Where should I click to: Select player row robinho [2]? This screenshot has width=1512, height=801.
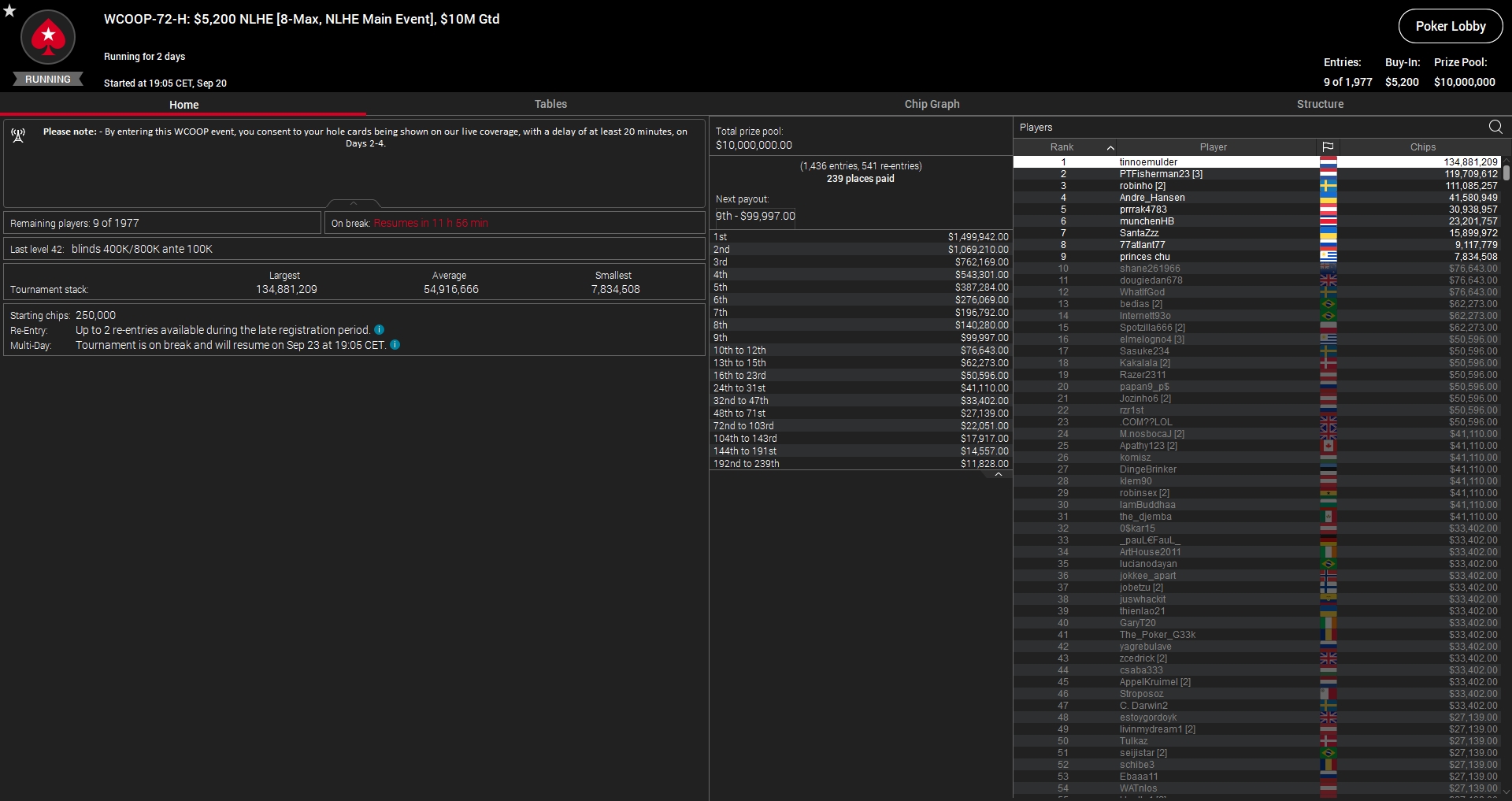[x=1257, y=186]
